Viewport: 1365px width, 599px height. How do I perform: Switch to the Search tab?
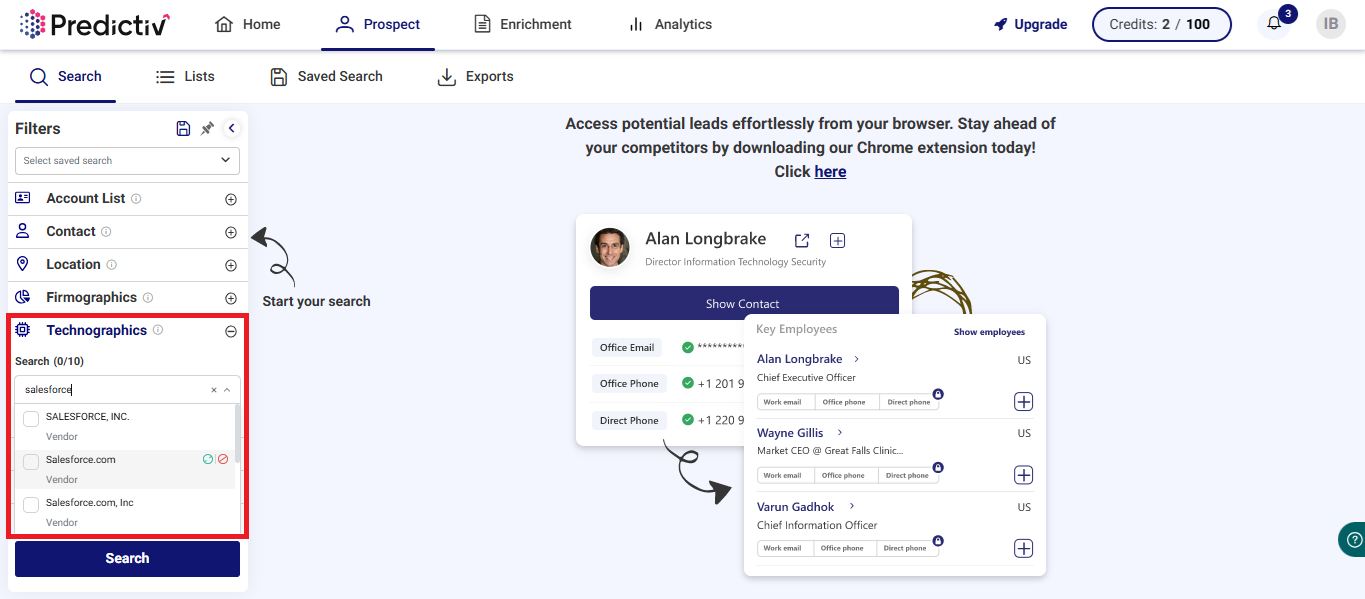coord(66,76)
